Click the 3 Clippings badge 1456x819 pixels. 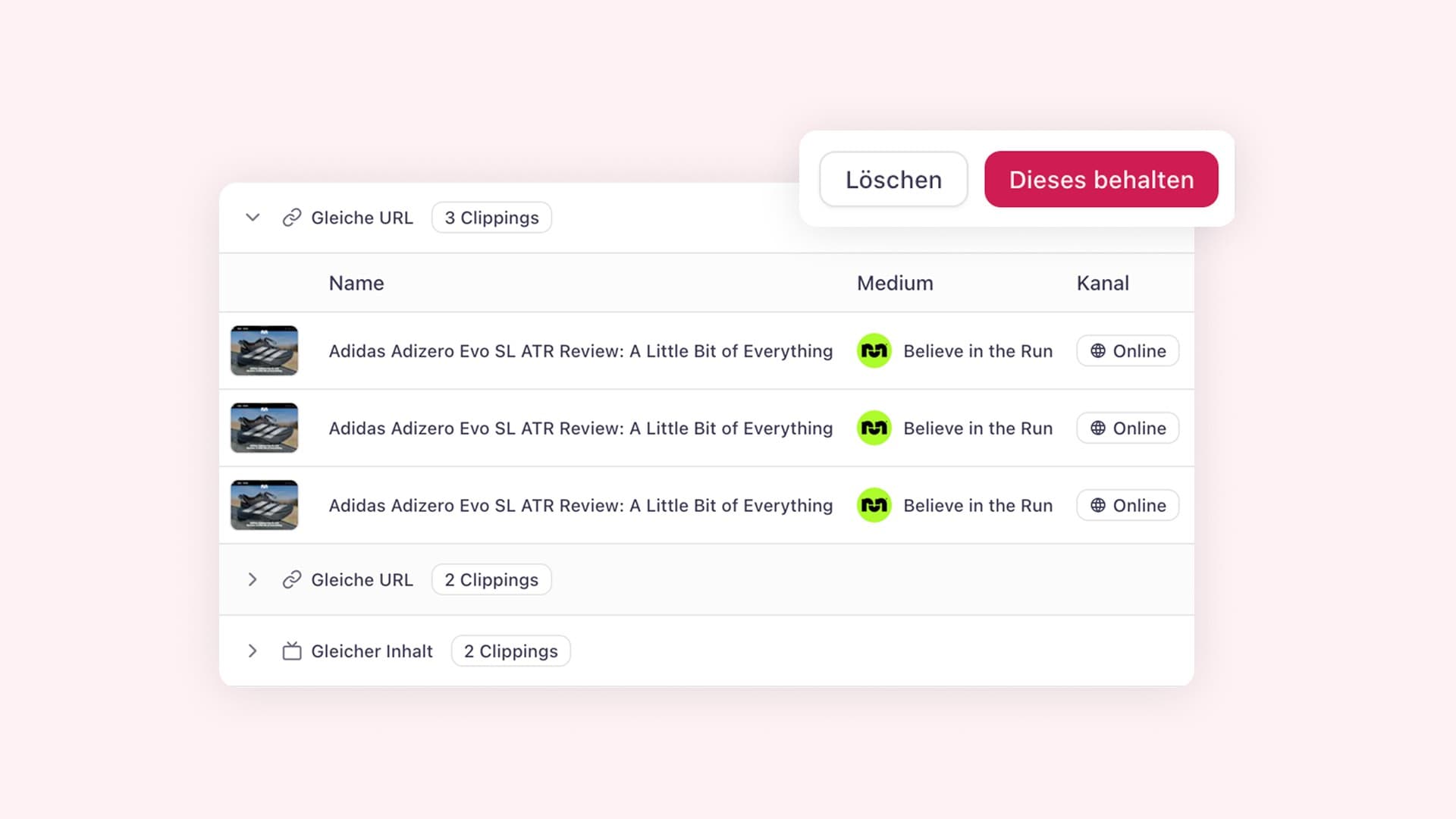pos(491,218)
